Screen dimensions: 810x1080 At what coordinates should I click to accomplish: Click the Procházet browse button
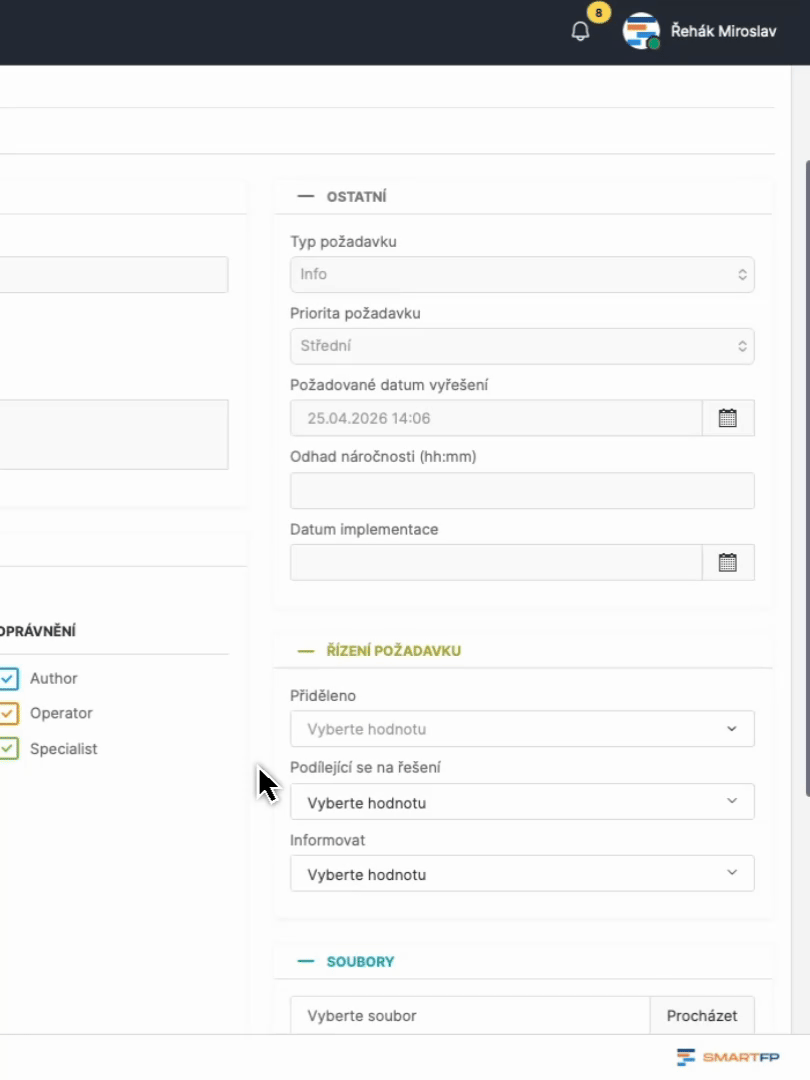point(702,1015)
